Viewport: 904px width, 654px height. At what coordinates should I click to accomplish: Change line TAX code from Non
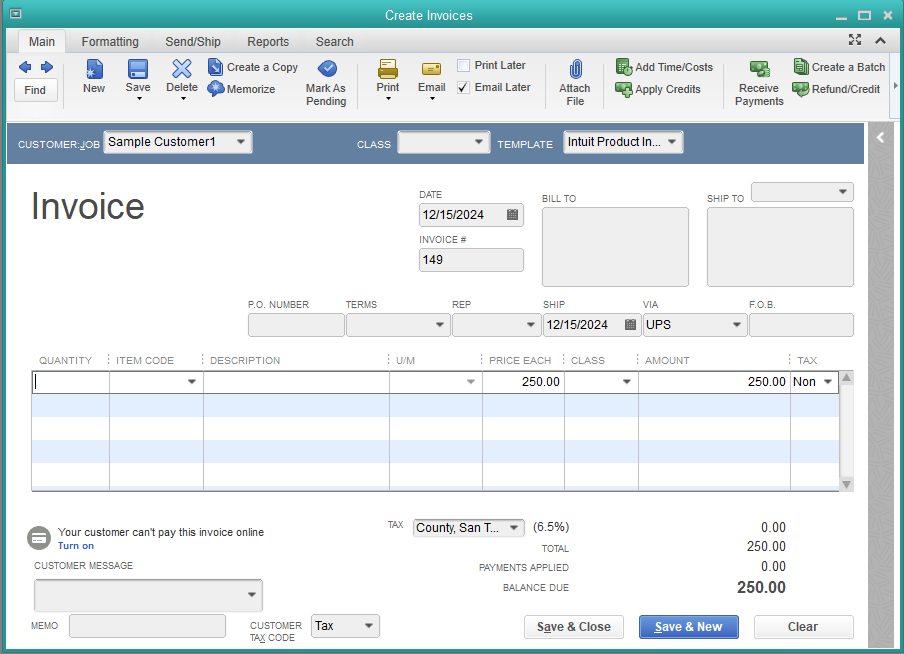coord(828,382)
